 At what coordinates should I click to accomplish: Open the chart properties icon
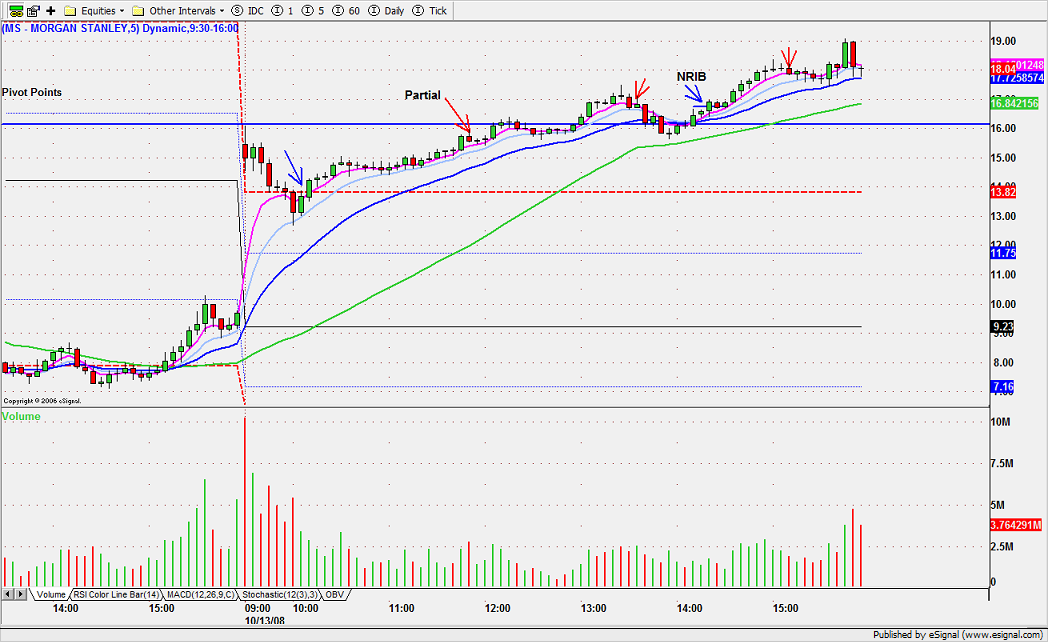(33, 11)
